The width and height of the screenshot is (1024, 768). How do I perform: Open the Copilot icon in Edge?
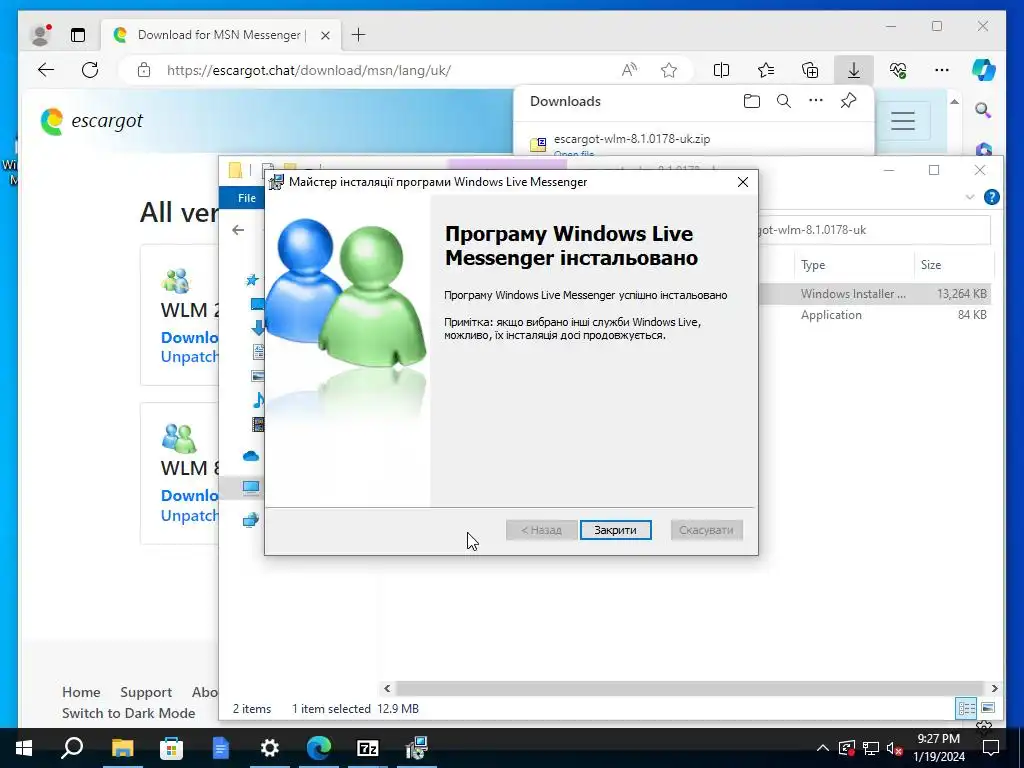click(984, 70)
